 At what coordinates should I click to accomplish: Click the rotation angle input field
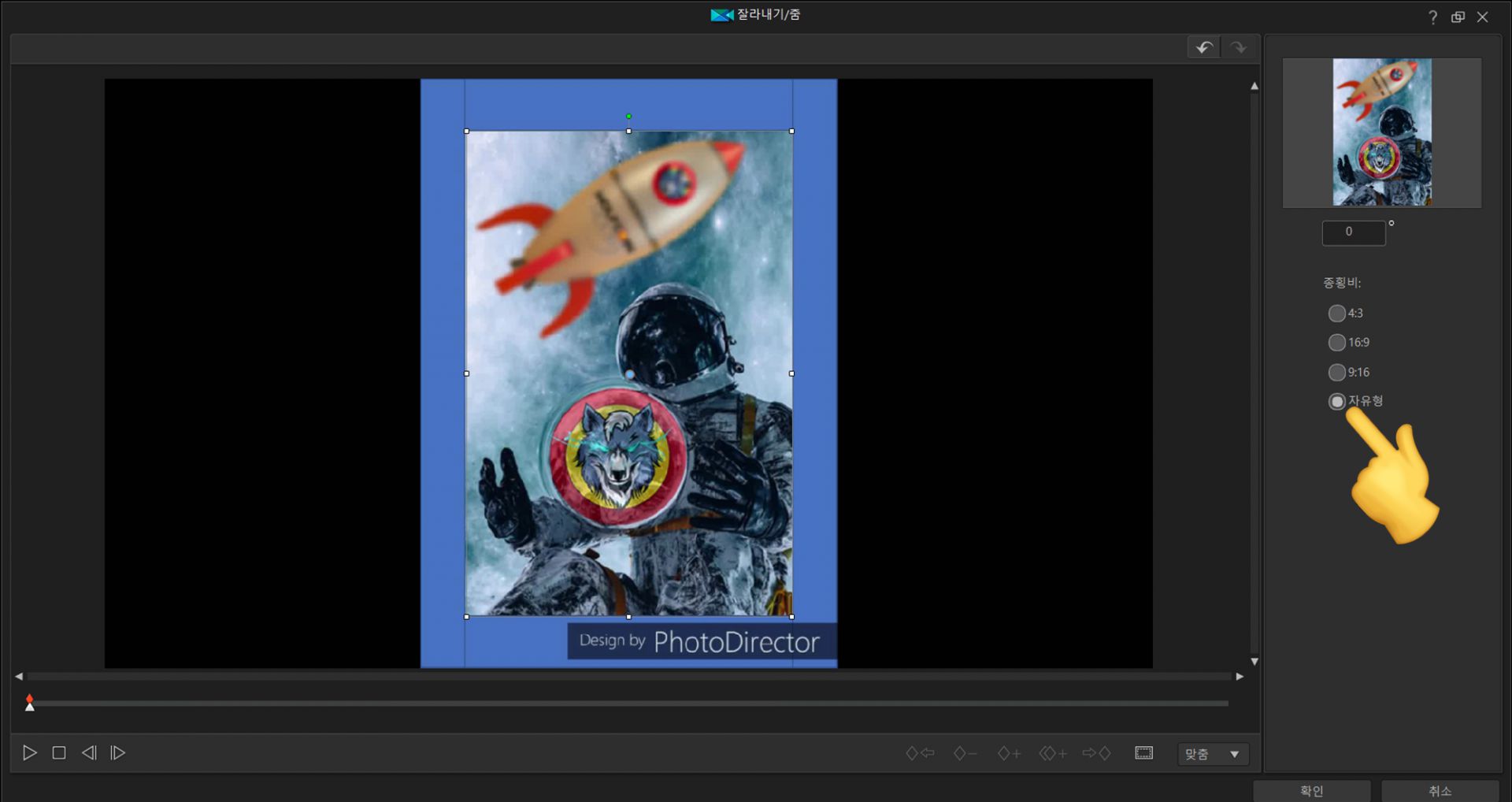click(x=1354, y=232)
